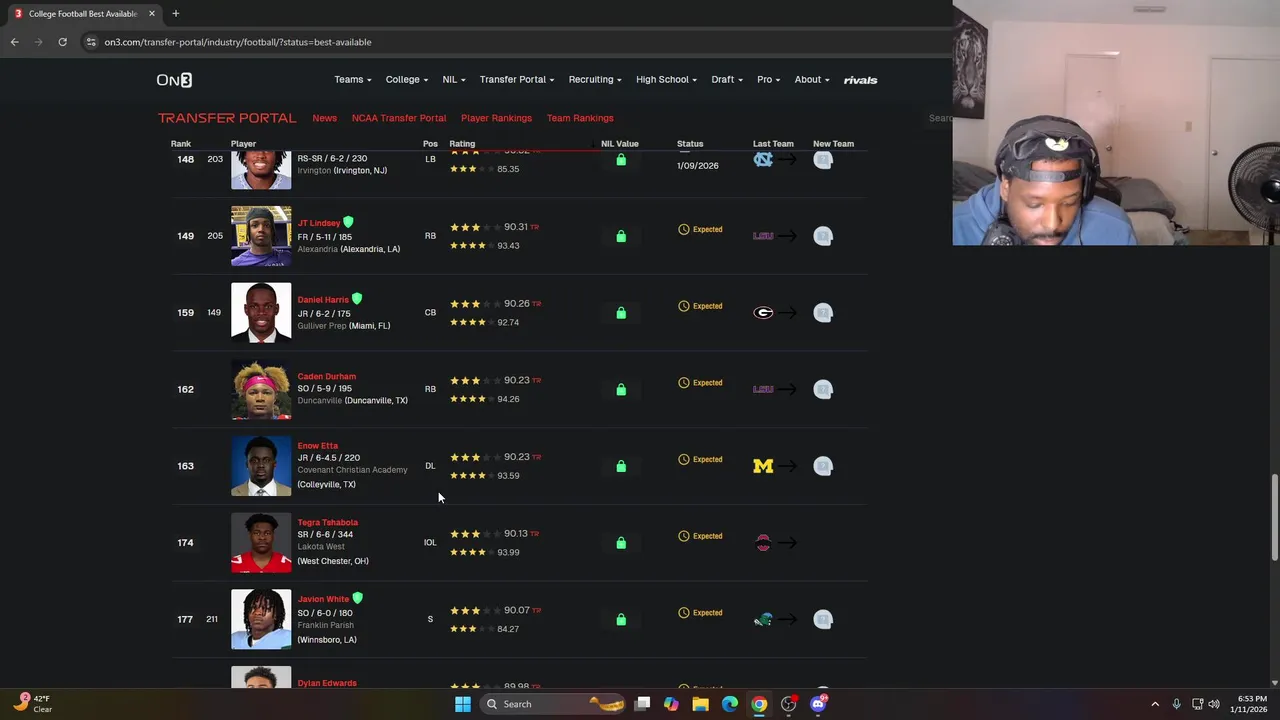Expand the NIL dropdown menu
This screenshot has height=720, width=1280.
(454, 80)
